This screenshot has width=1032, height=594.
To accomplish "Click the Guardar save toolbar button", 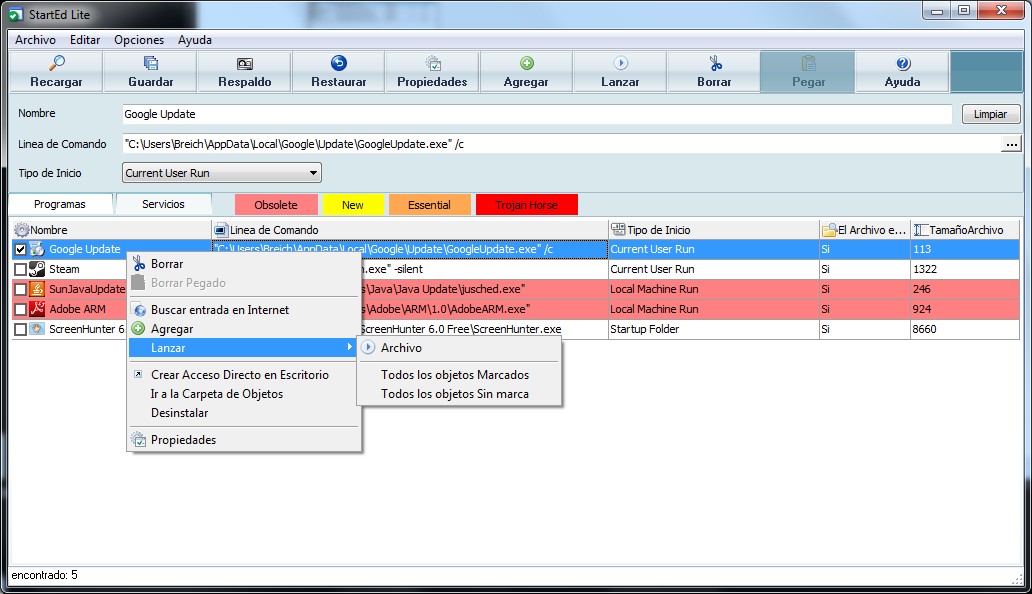I will click(150, 72).
